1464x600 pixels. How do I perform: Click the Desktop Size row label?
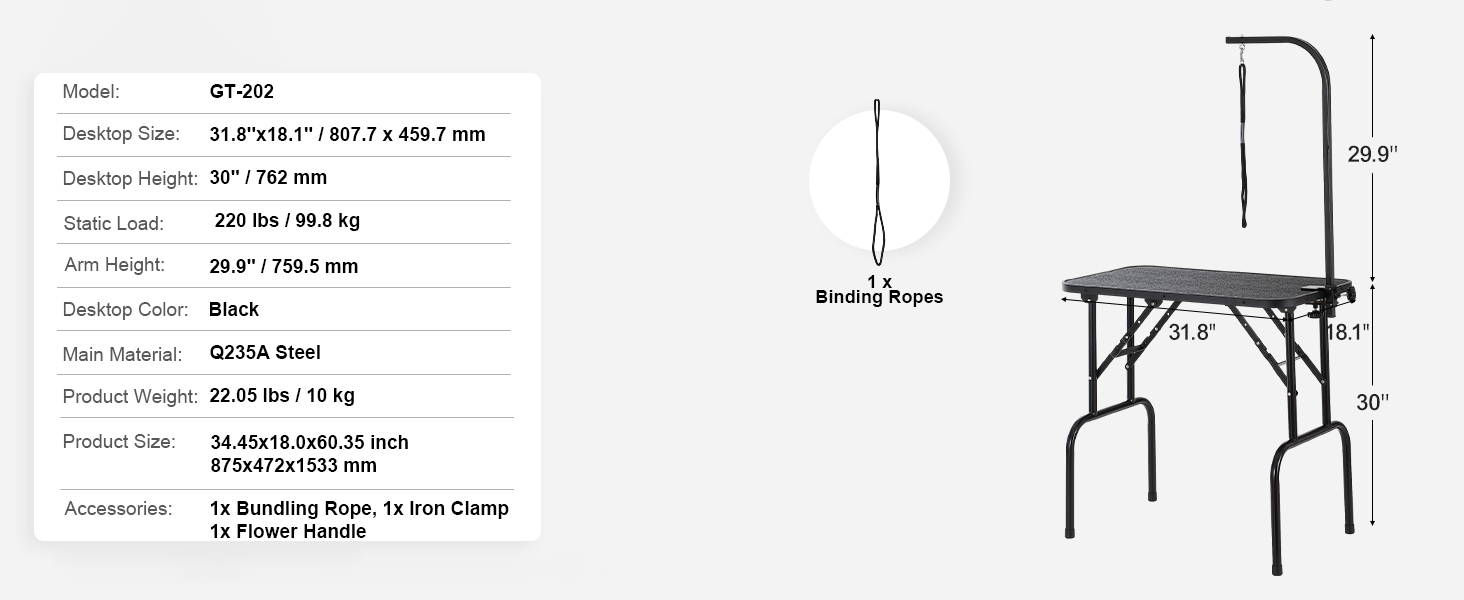(x=121, y=134)
